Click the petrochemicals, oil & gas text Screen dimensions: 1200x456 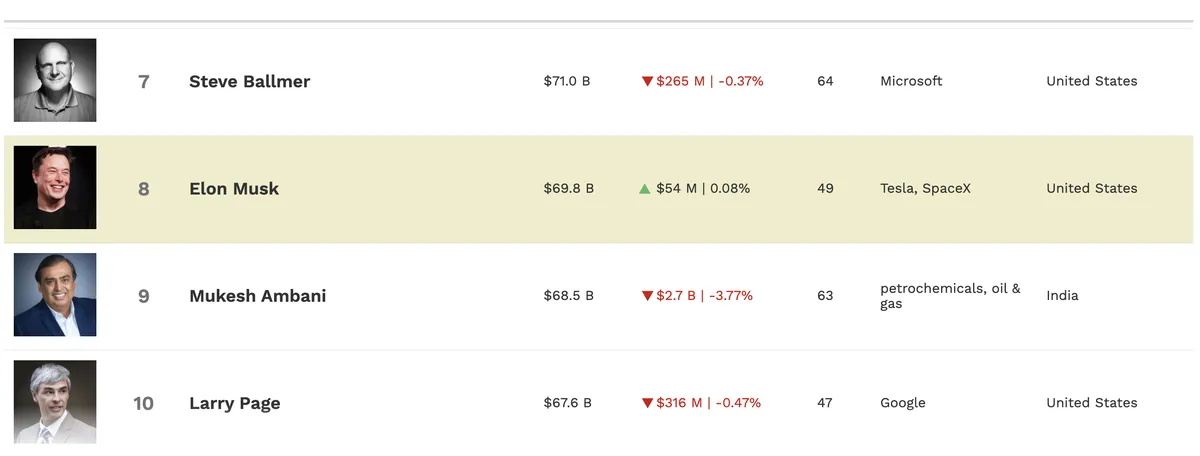click(x=950, y=295)
